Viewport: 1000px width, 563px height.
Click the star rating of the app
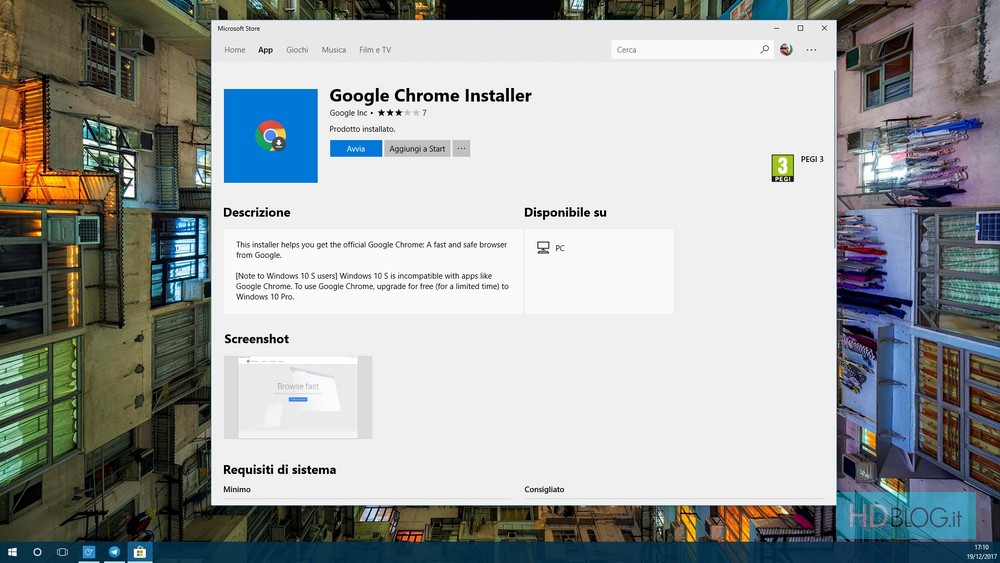[399, 113]
